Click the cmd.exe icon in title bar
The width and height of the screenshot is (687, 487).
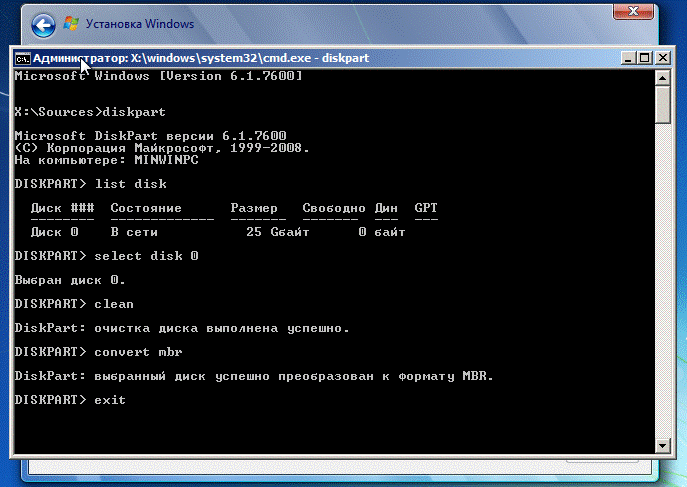tap(22, 58)
